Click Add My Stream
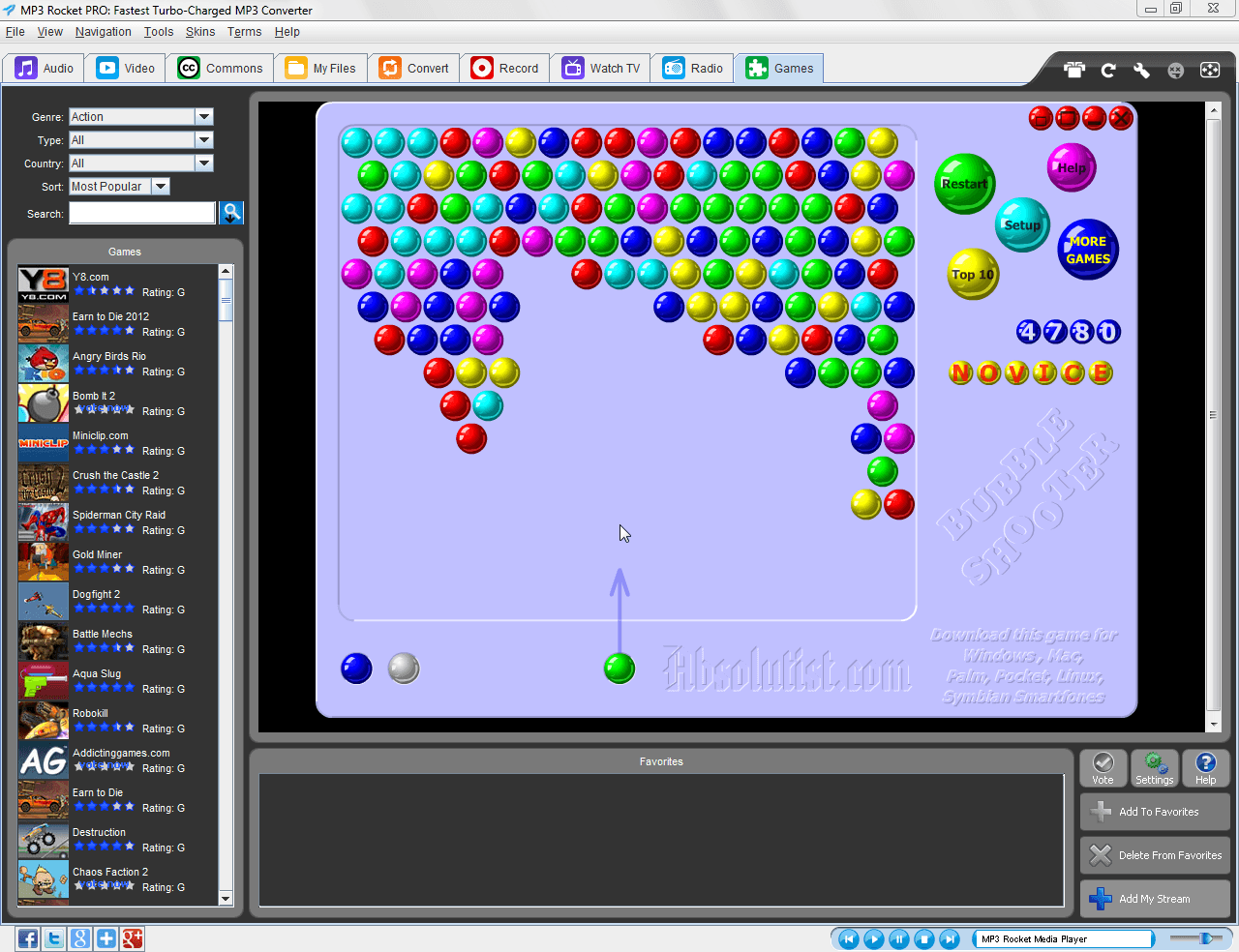This screenshot has height=952, width=1239. pyautogui.click(x=1155, y=899)
